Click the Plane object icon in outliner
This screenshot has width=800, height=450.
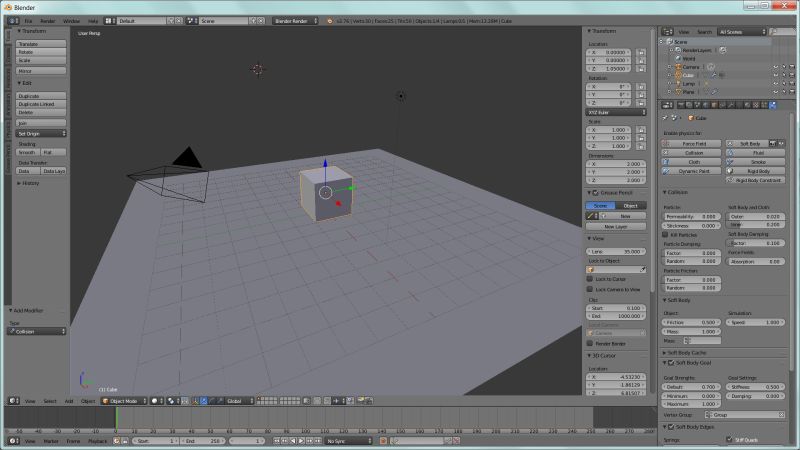click(x=678, y=92)
